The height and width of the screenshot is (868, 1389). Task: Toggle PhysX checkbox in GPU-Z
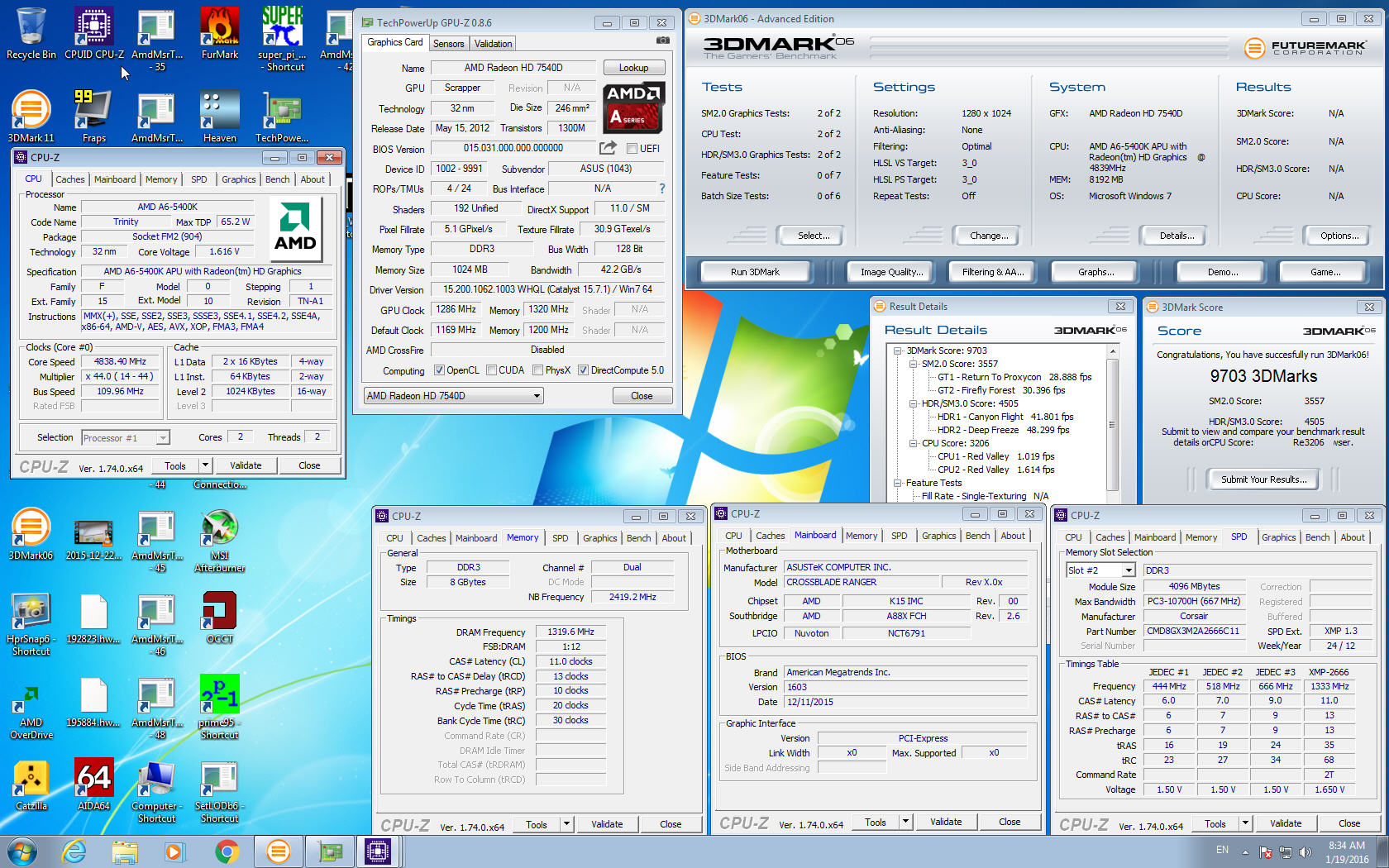538,370
